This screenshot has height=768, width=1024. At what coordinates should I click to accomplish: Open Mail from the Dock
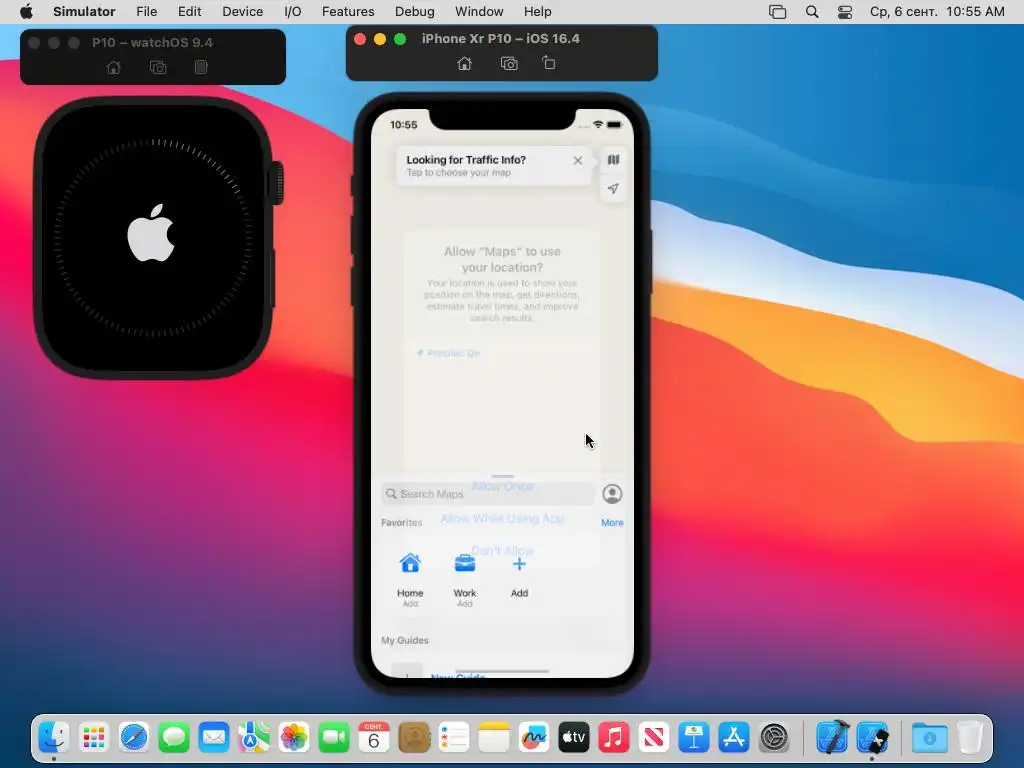tap(214, 738)
